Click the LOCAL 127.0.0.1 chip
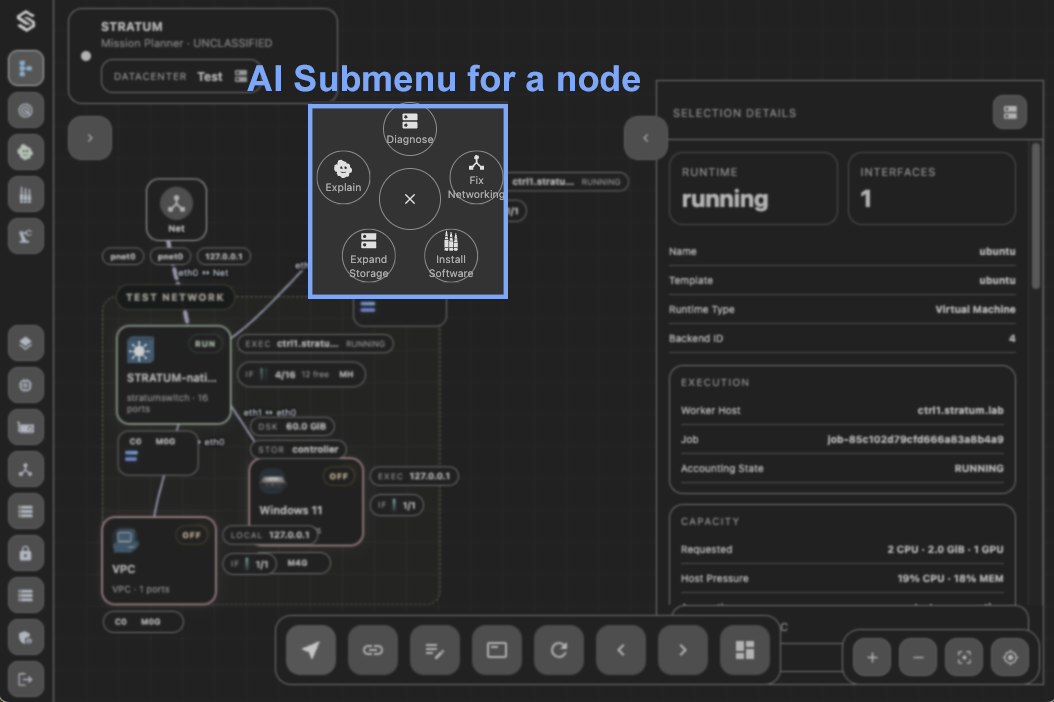Image resolution: width=1054 pixels, height=702 pixels. point(270,535)
